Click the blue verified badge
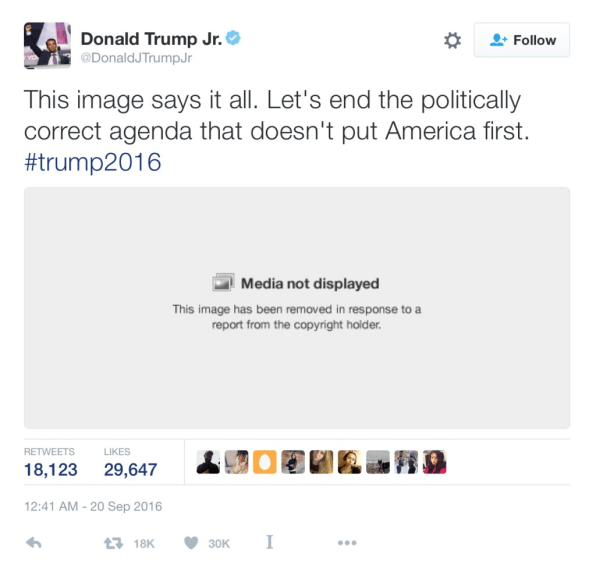The height and width of the screenshot is (576, 596). click(x=233, y=38)
